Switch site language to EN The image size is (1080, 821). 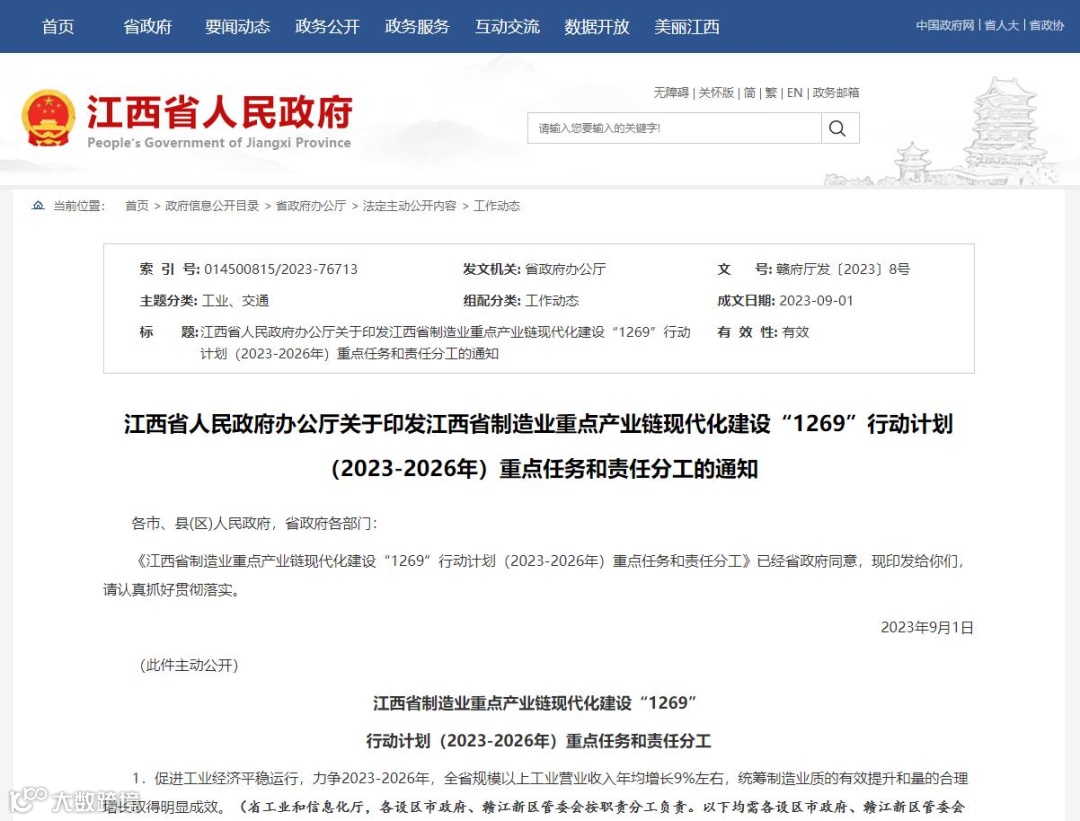pyautogui.click(x=794, y=92)
